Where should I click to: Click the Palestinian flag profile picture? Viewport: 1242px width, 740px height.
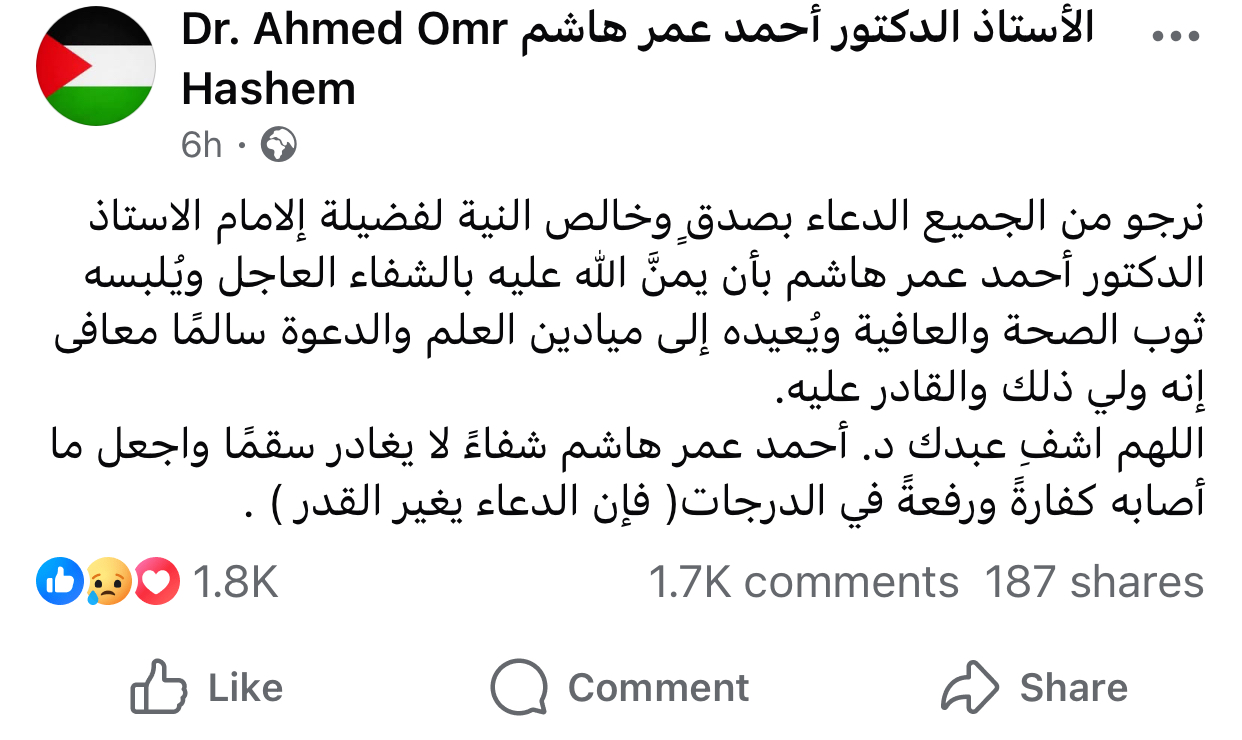click(x=95, y=67)
